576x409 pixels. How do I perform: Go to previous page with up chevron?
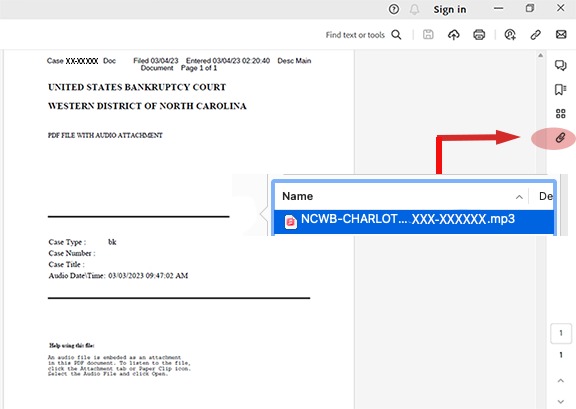click(x=561, y=381)
